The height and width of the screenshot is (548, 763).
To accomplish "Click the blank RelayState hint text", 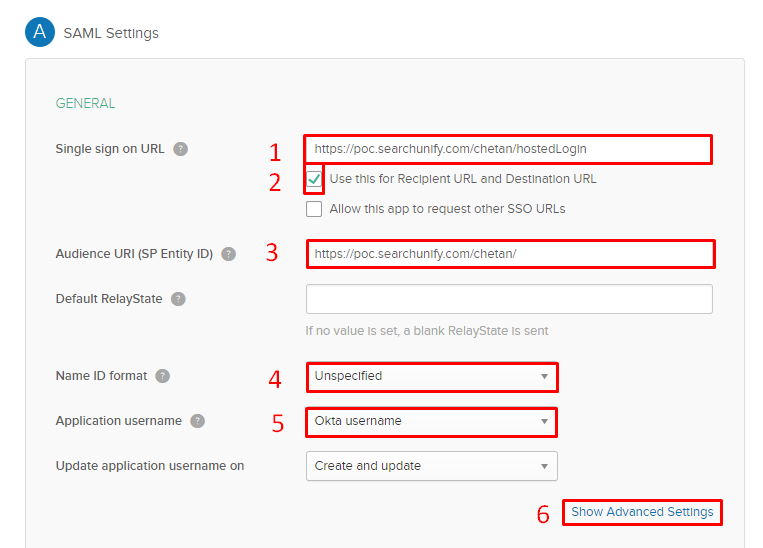I will click(426, 331).
